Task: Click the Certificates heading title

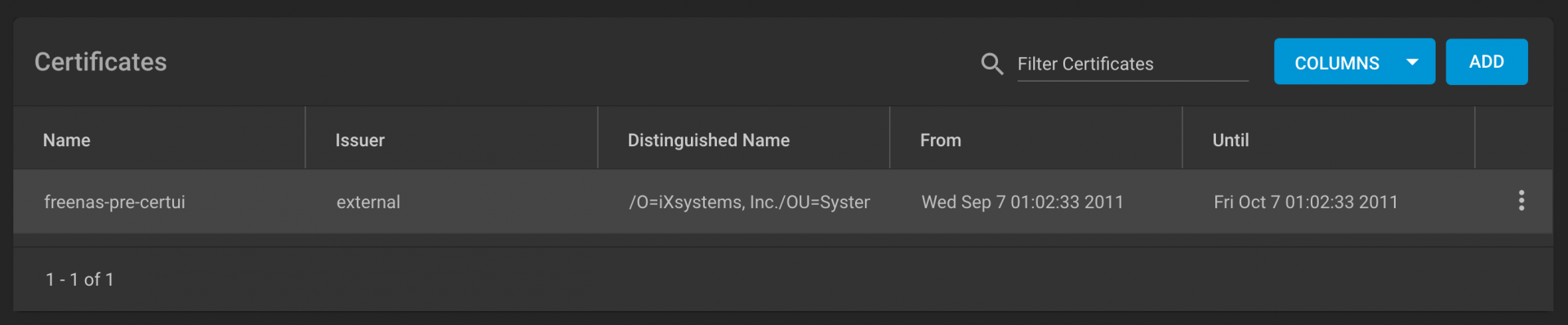Action: pyautogui.click(x=100, y=62)
